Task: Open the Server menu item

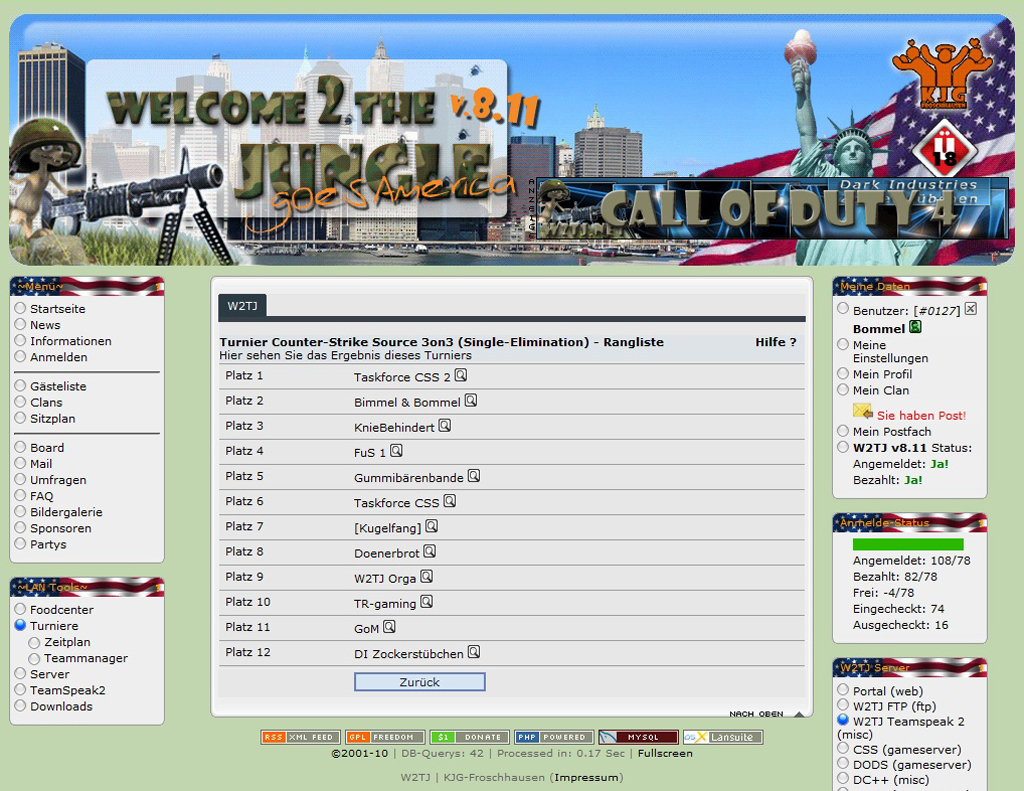Action: [50, 674]
